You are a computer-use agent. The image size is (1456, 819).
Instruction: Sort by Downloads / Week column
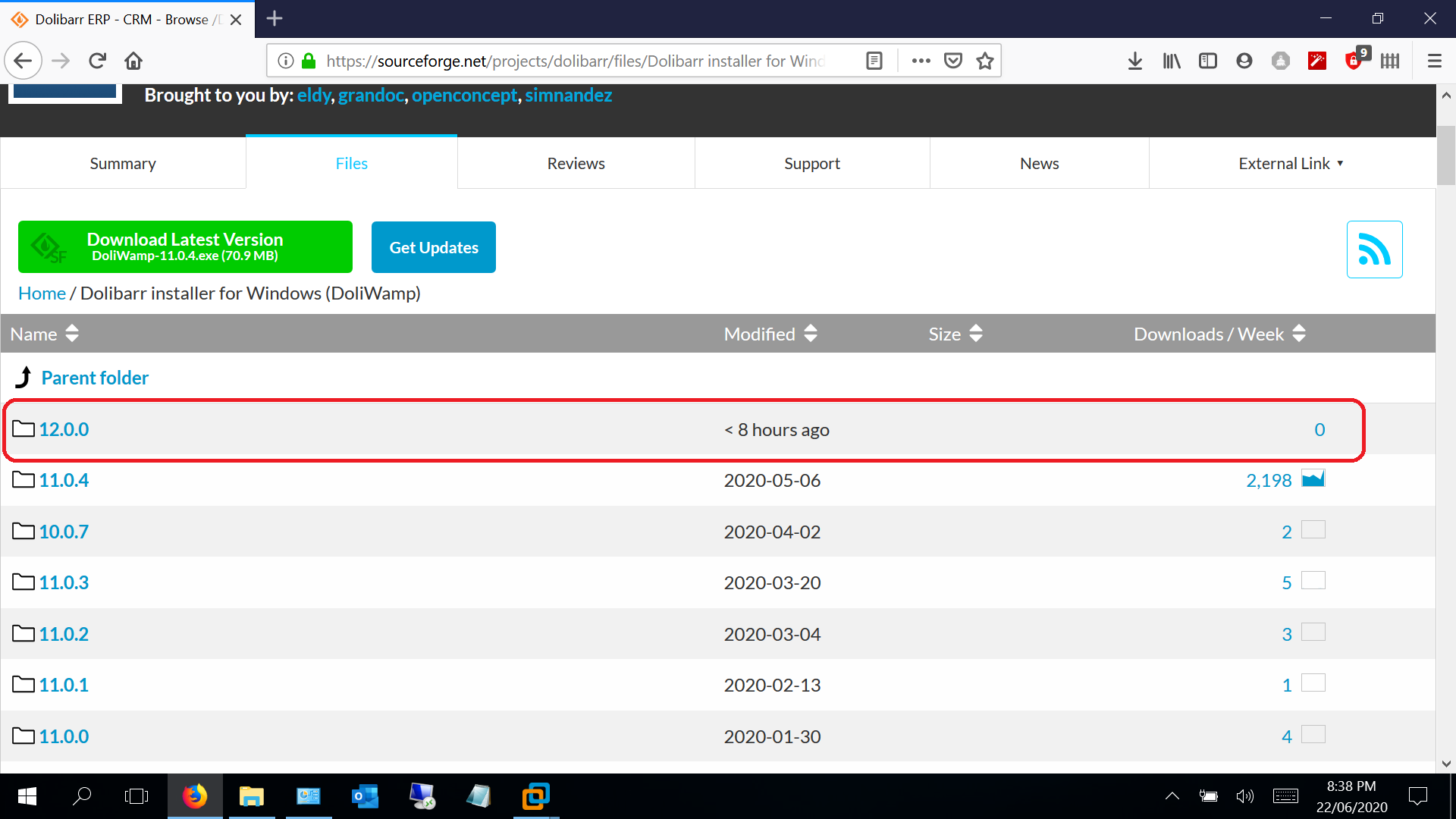(x=1219, y=334)
